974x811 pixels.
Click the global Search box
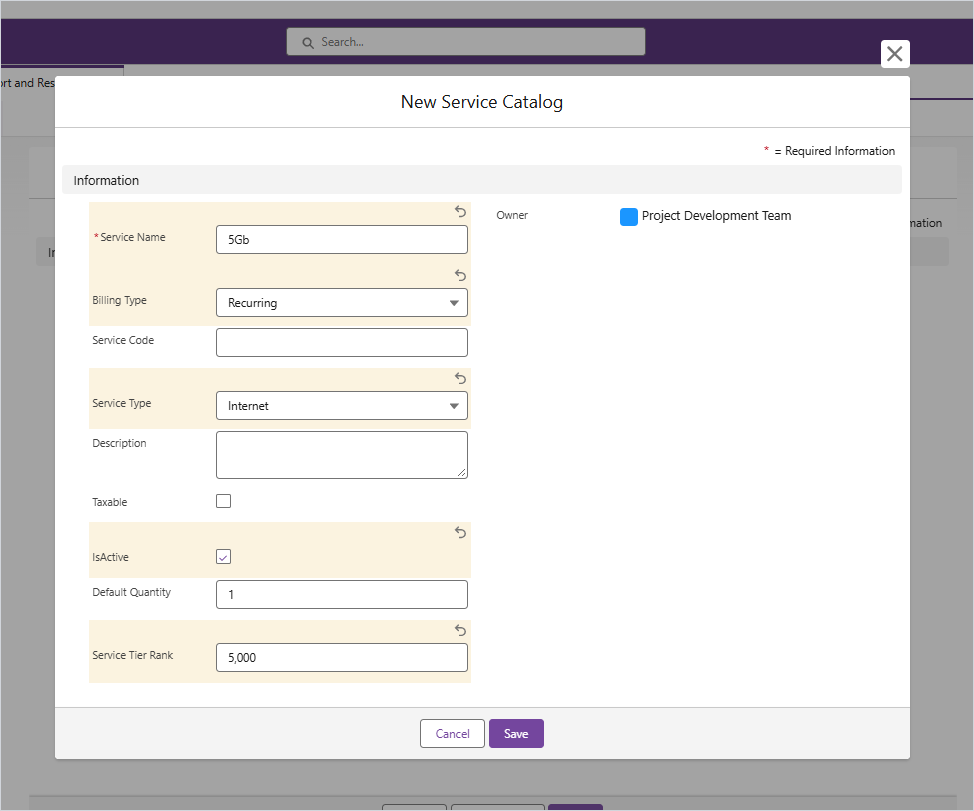(466, 42)
